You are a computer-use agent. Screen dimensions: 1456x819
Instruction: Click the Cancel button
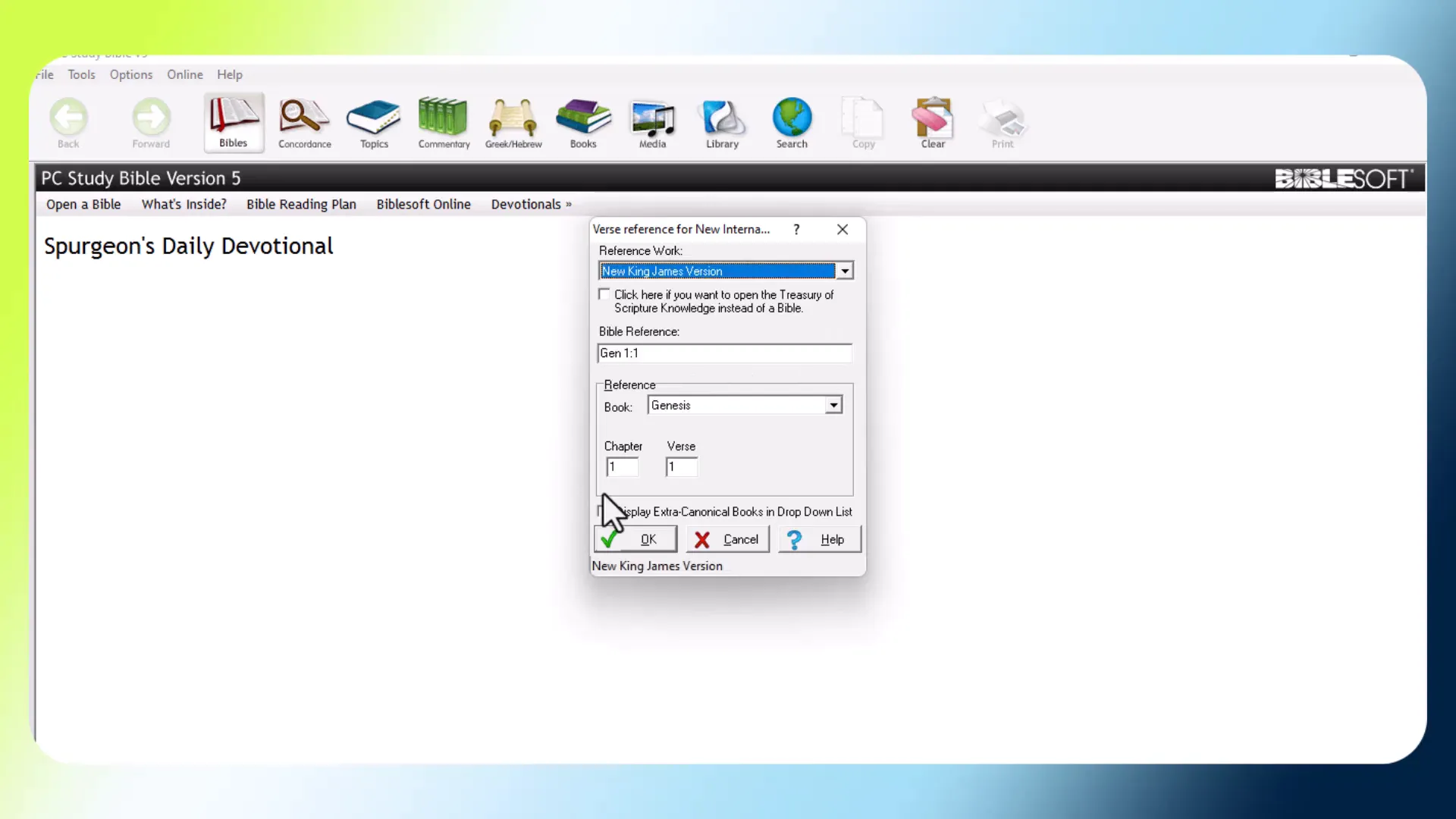coord(728,539)
